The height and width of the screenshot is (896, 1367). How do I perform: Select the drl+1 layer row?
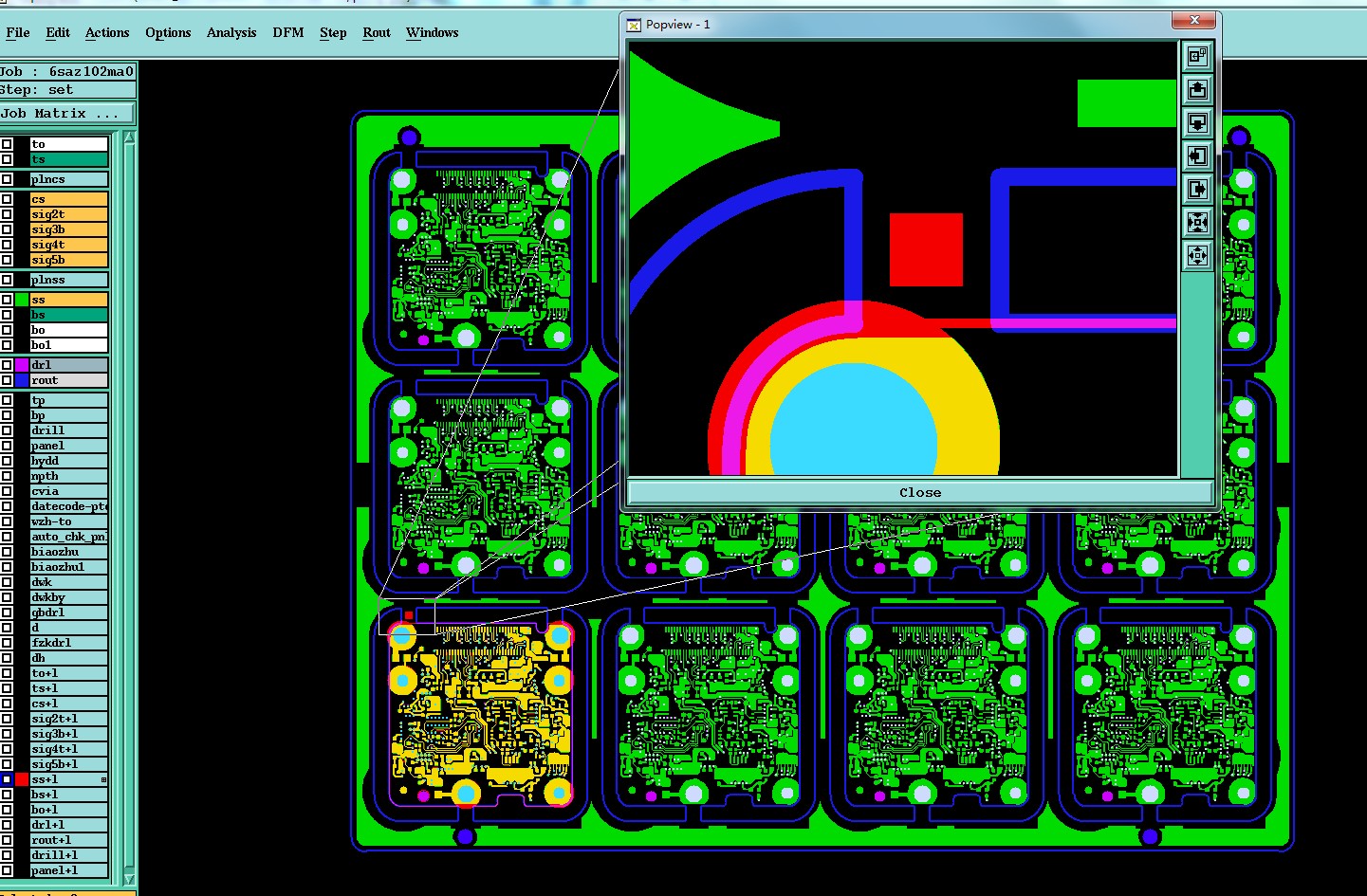68,825
